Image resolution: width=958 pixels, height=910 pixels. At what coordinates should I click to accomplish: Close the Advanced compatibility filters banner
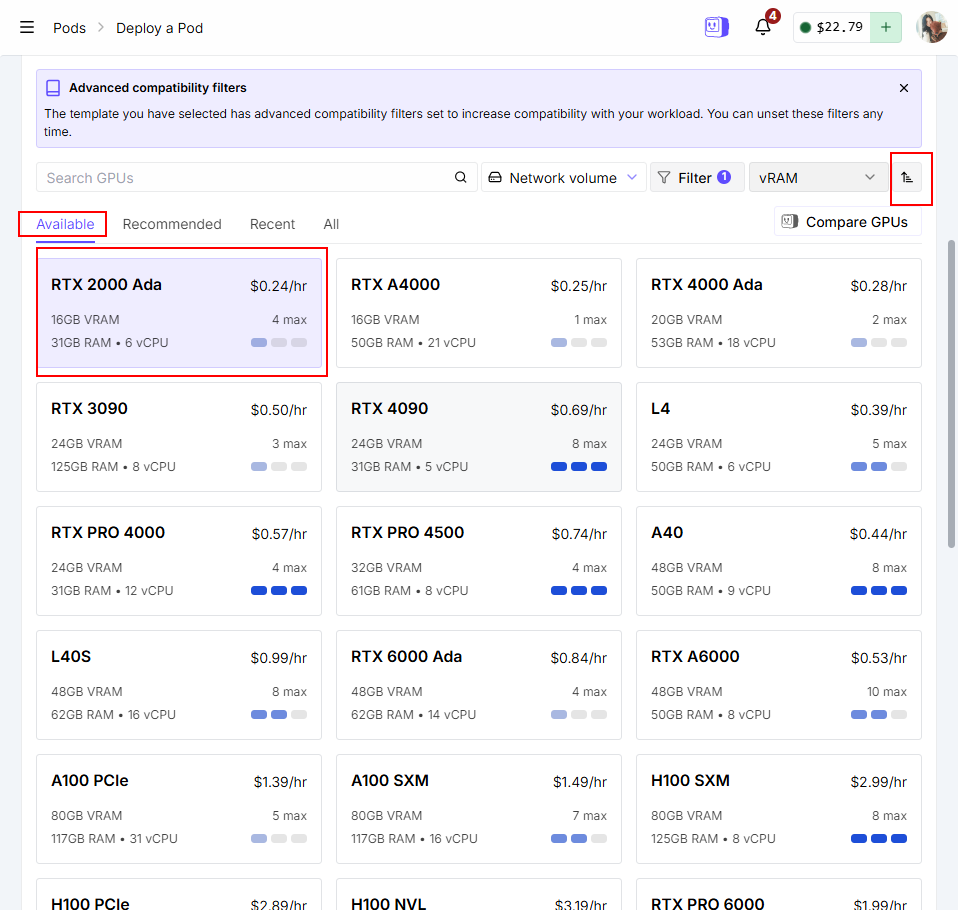click(904, 88)
